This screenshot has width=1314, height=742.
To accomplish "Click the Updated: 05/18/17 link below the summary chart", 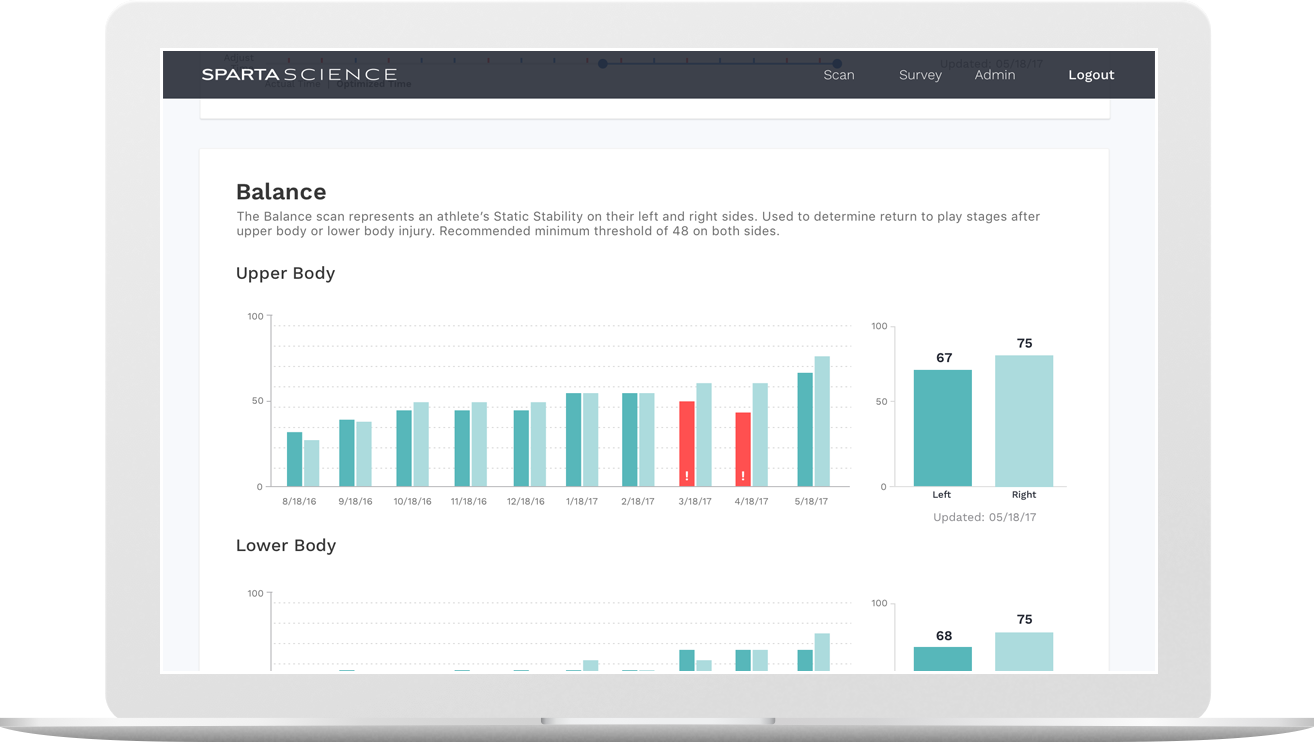I will (985, 516).
